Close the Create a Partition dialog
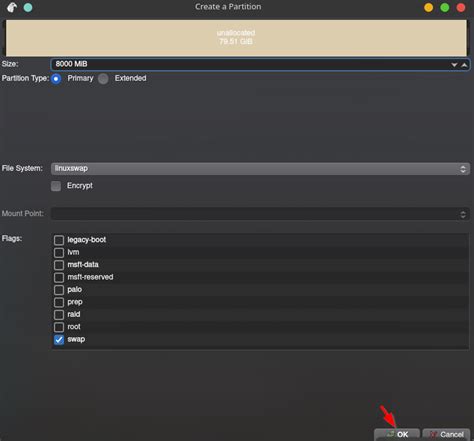474x441 pixels. point(461,7)
